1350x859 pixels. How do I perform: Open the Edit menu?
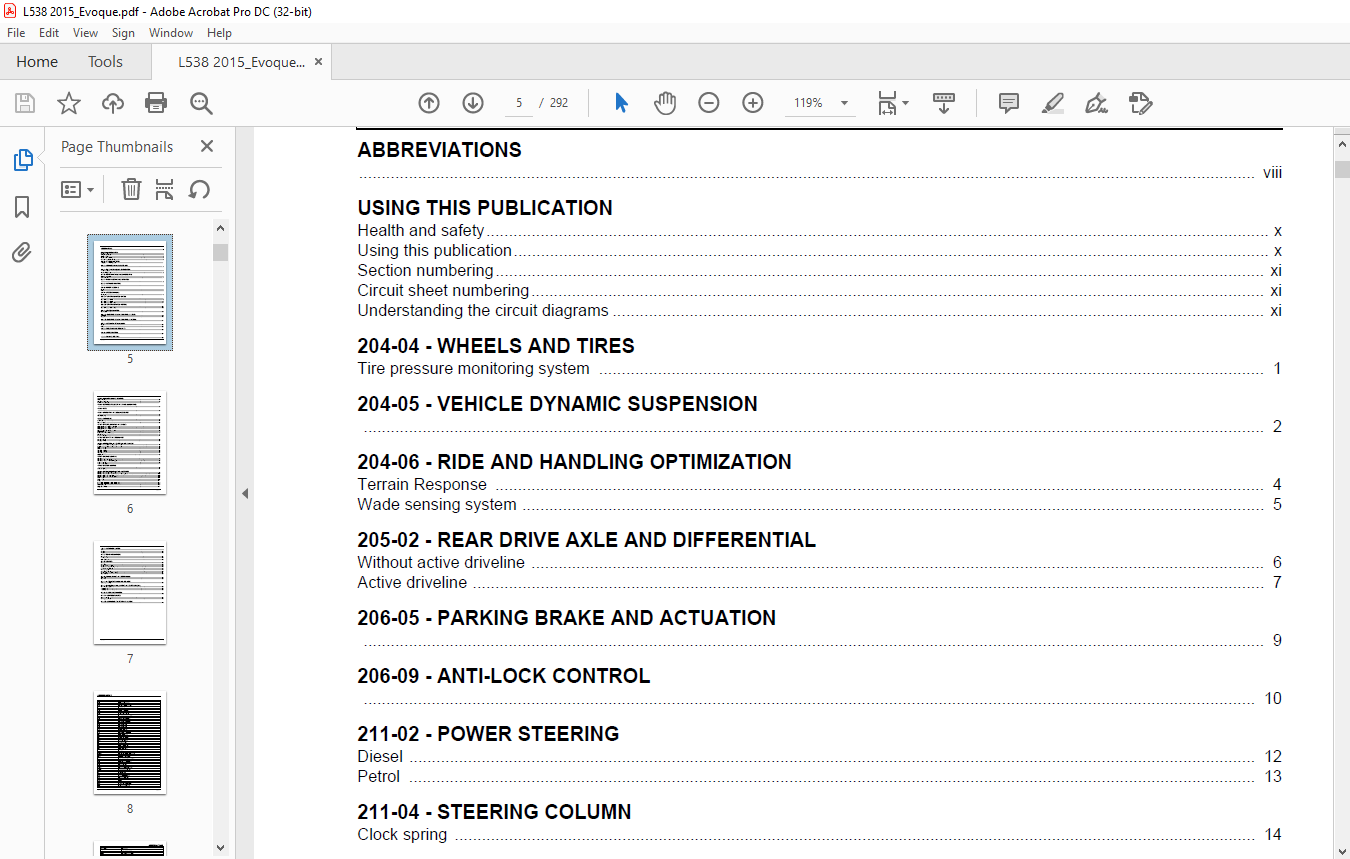[x=49, y=33]
